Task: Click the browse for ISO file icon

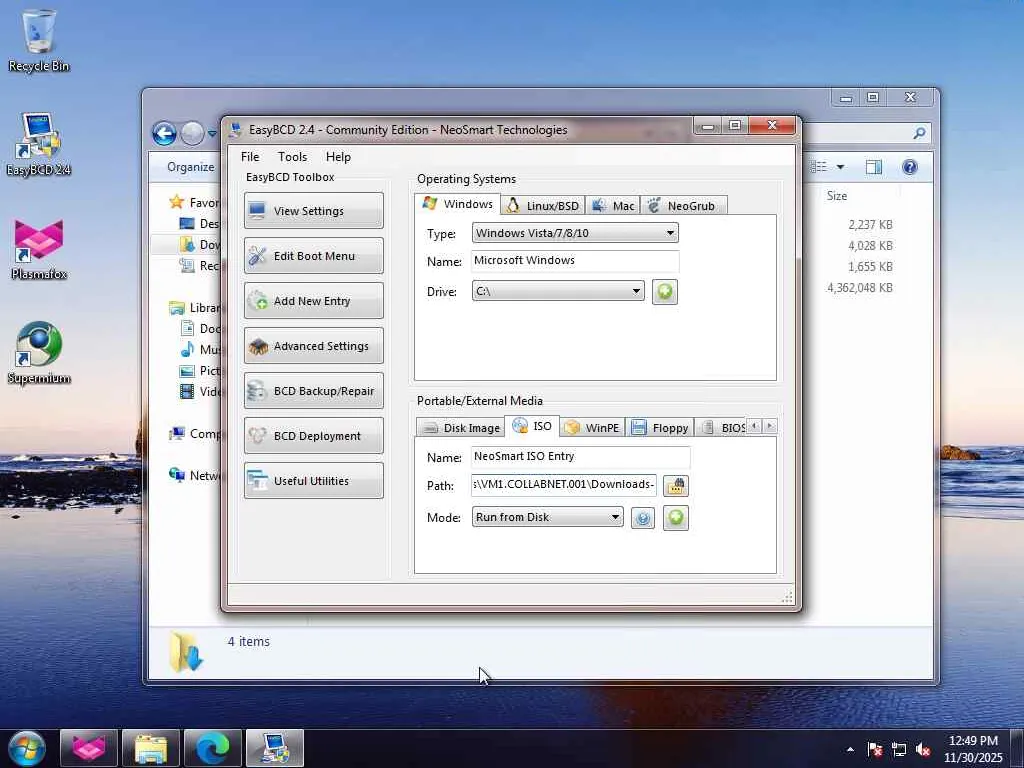Action: tap(675, 486)
